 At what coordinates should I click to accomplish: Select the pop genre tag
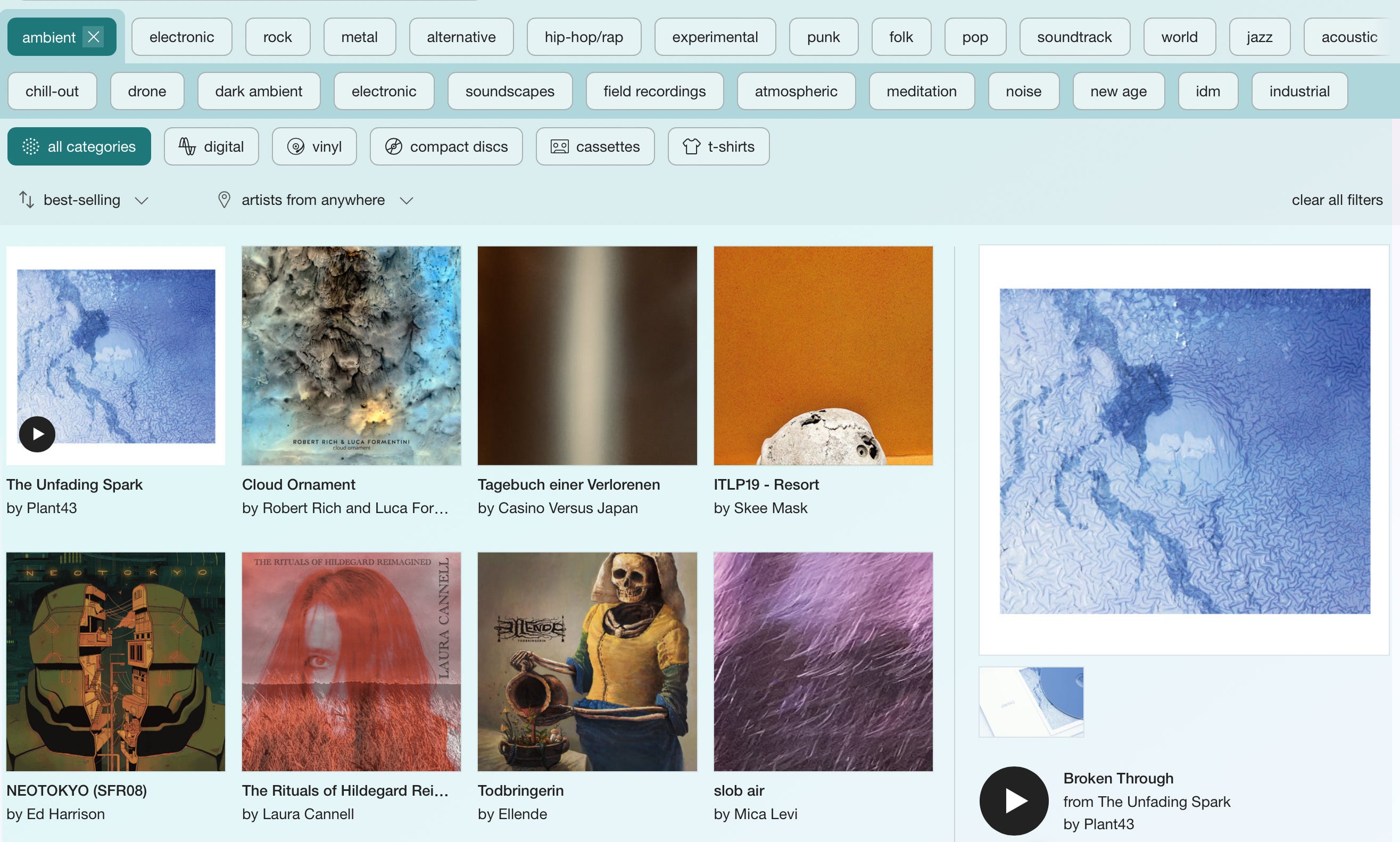pyautogui.click(x=975, y=37)
